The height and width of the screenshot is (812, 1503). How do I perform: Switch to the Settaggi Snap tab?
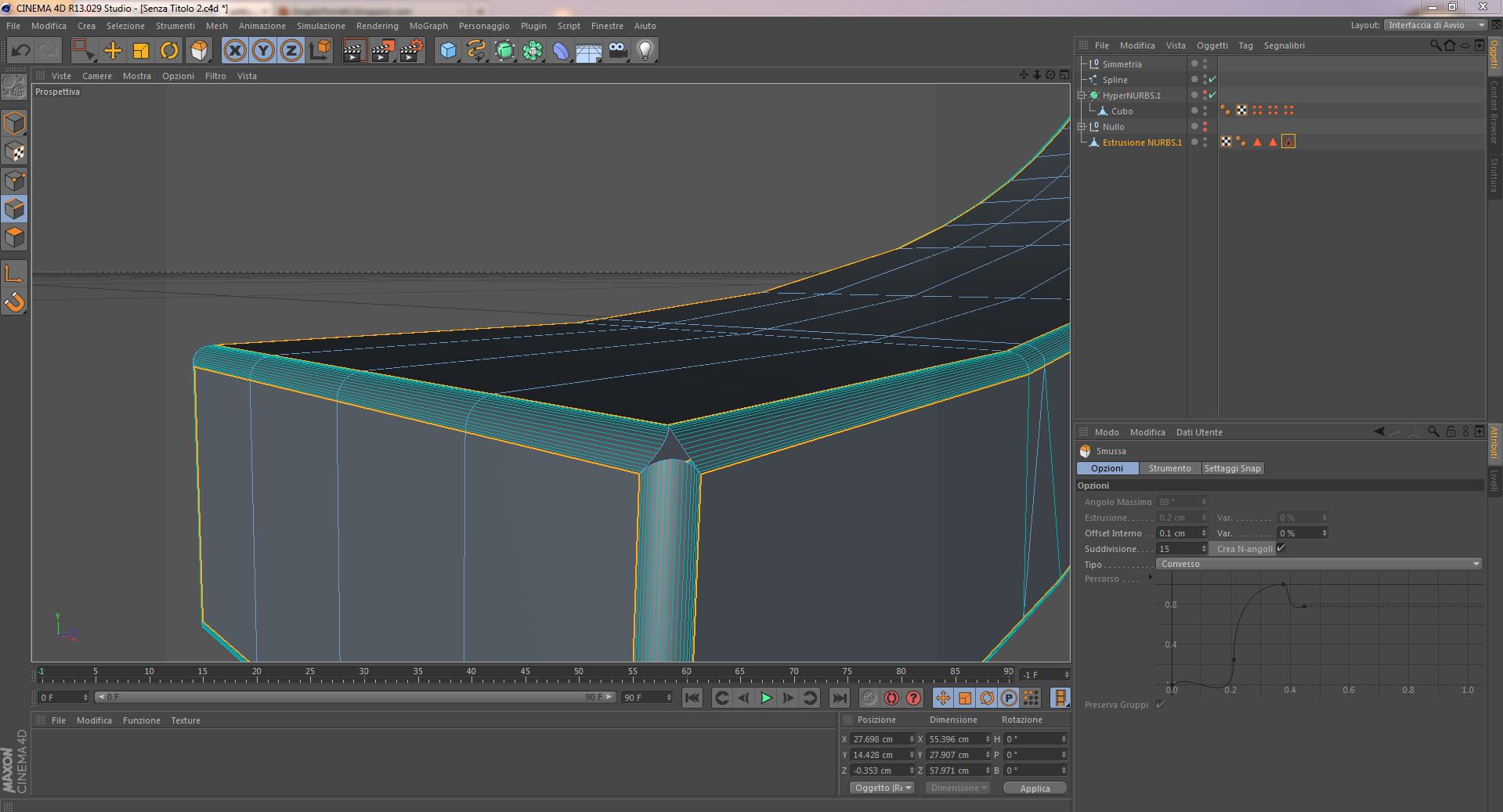point(1232,468)
